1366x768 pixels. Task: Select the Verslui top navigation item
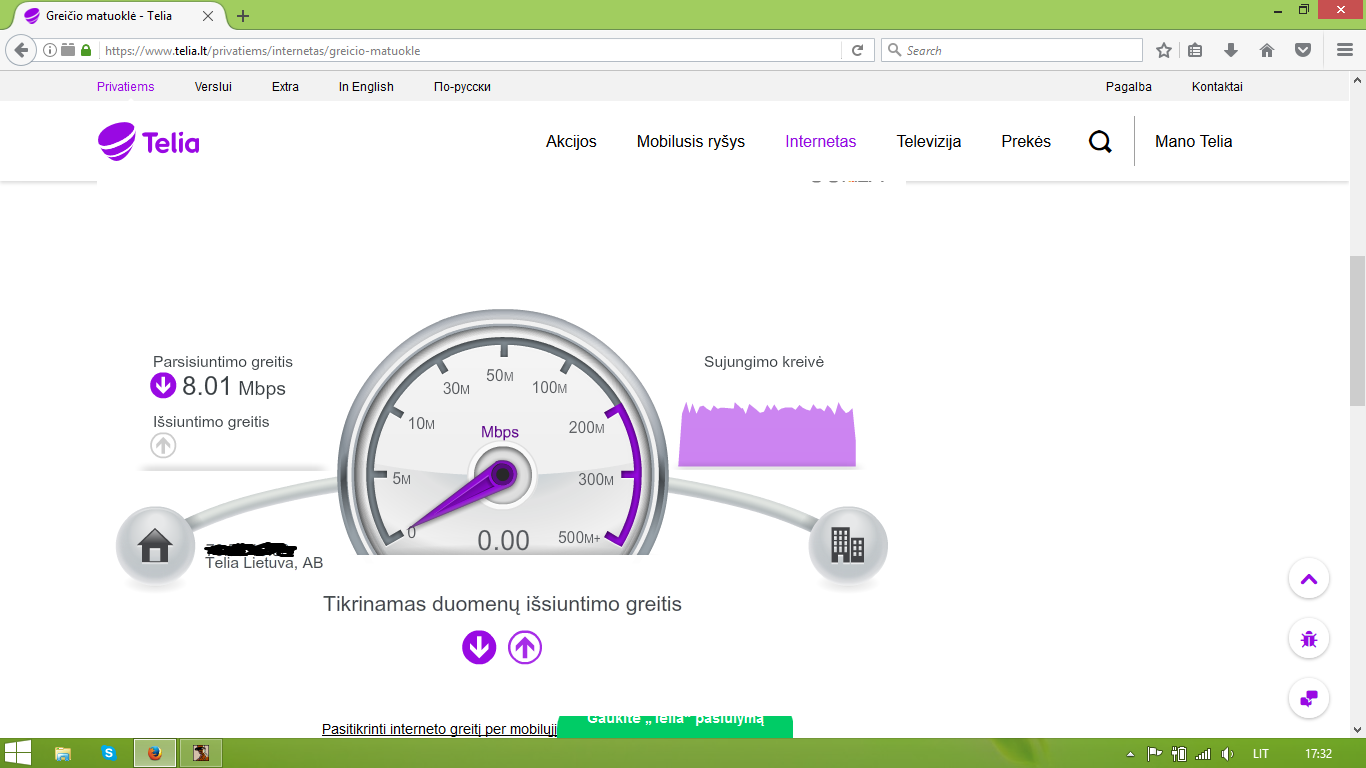click(213, 87)
